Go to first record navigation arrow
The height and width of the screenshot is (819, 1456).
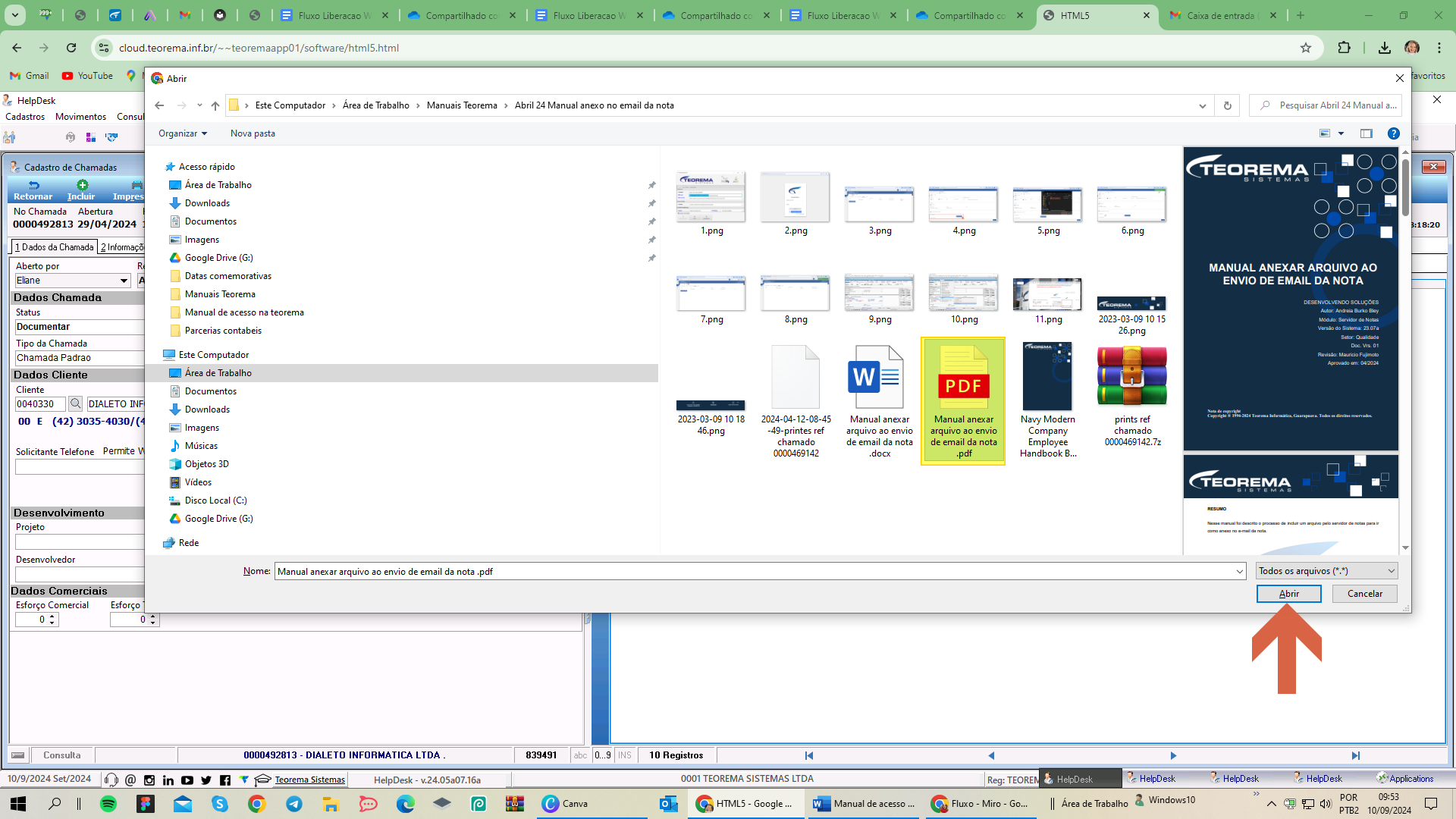click(809, 755)
